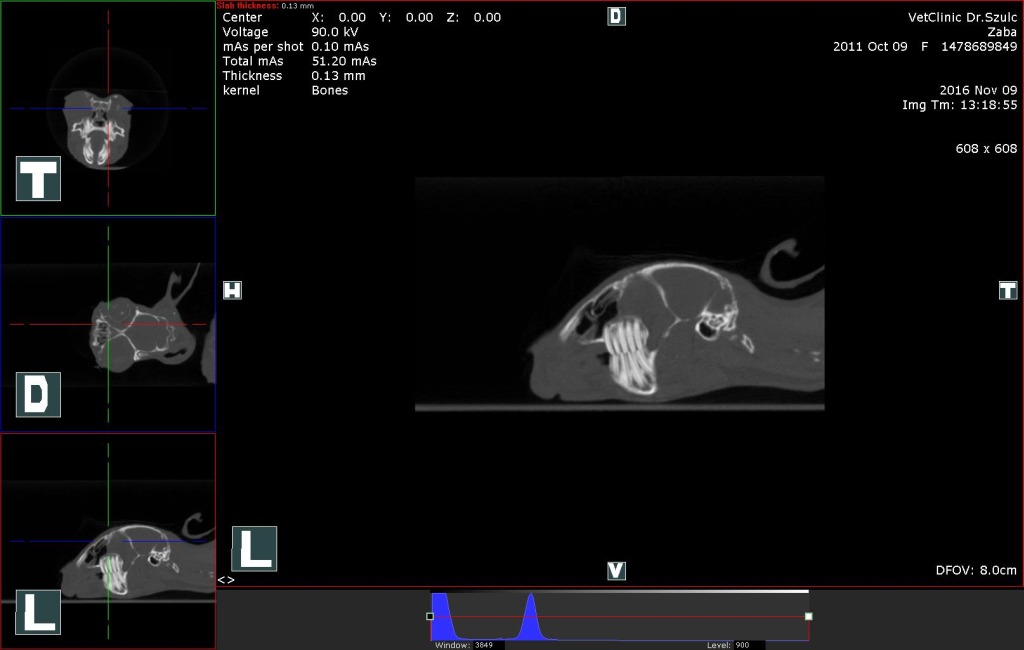The height and width of the screenshot is (650, 1024).
Task: Click the <> arrows icon below the main L badge
Action: tap(226, 580)
